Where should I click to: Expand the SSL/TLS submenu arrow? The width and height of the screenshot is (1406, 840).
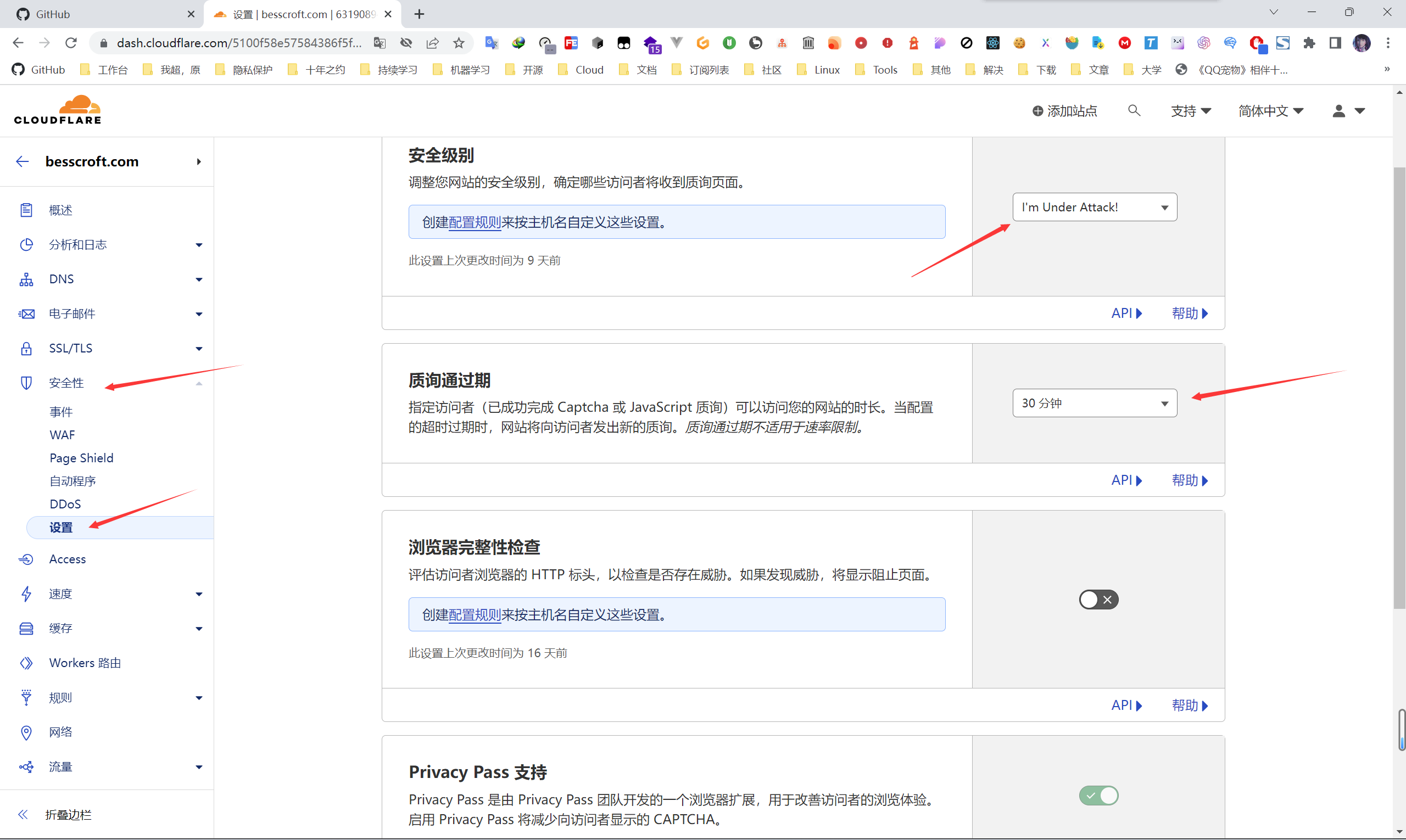[x=199, y=349]
